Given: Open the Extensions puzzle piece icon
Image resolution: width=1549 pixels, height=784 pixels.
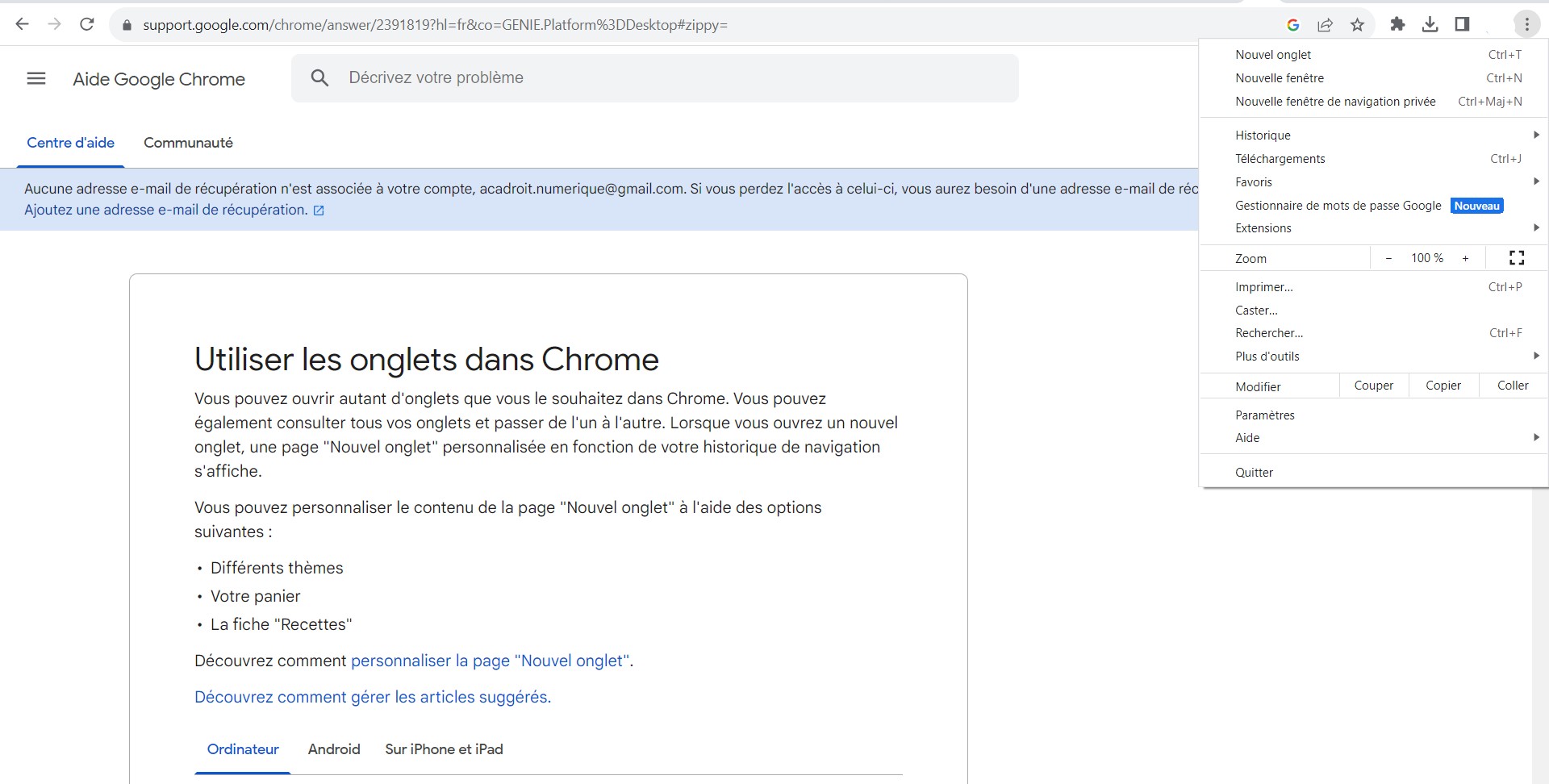Looking at the screenshot, I should coord(1397,24).
